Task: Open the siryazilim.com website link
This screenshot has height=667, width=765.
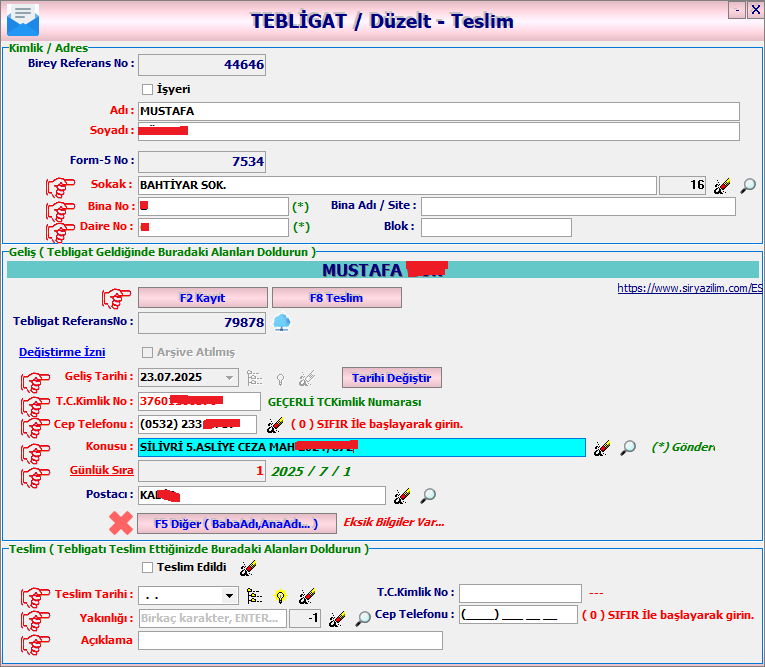Action: (689, 288)
